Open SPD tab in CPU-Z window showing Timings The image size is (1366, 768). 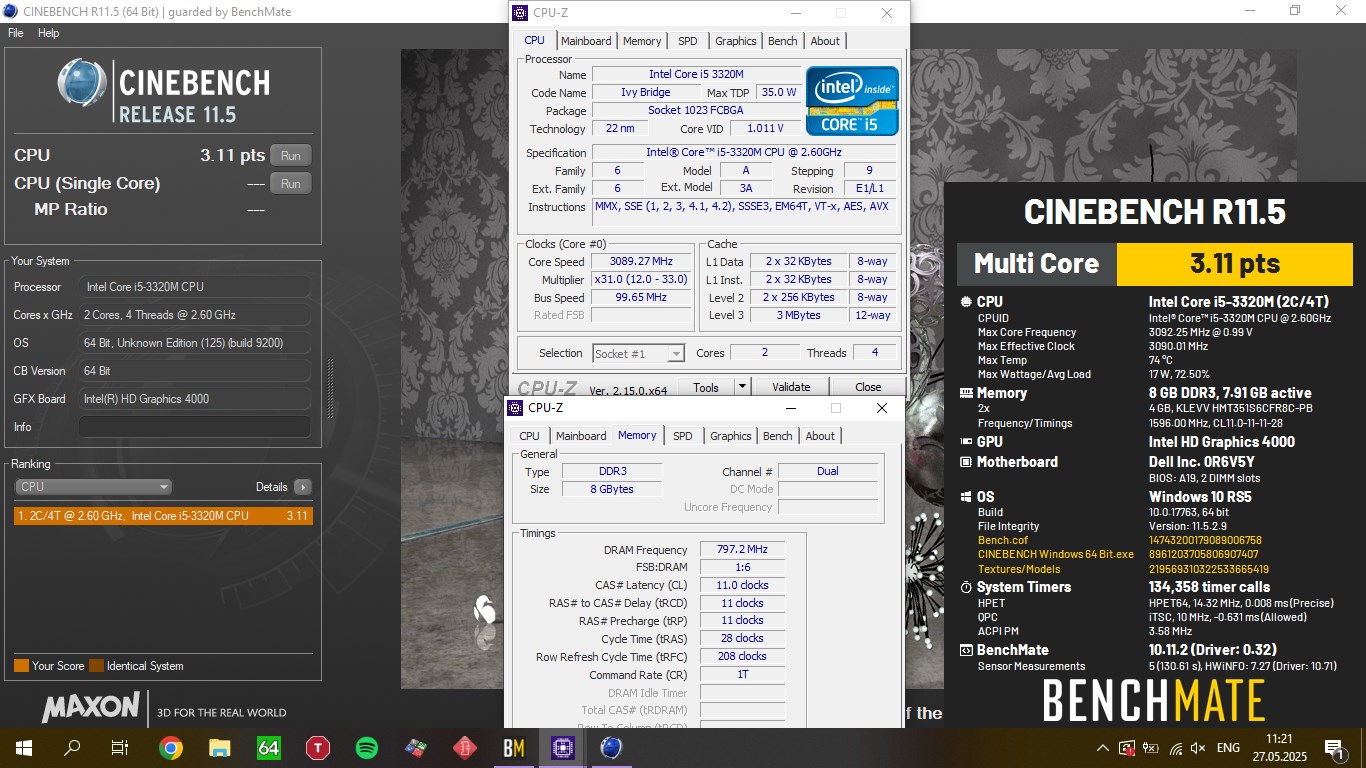(x=683, y=436)
